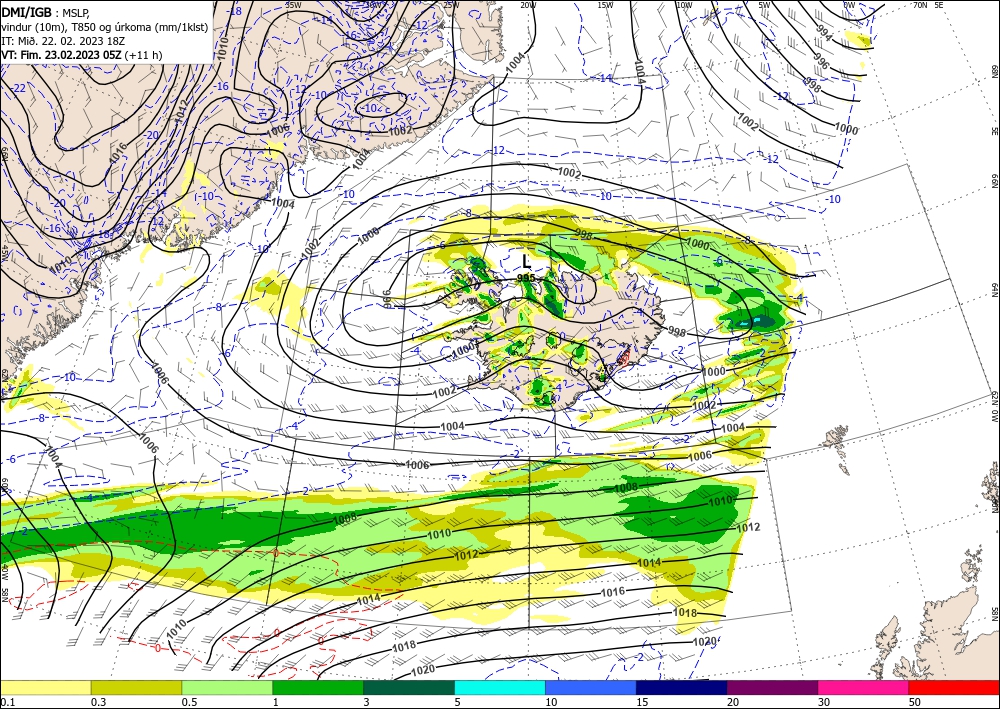Click the navy 15–20 legend swatch
This screenshot has height=709, width=1000.
click(682, 687)
